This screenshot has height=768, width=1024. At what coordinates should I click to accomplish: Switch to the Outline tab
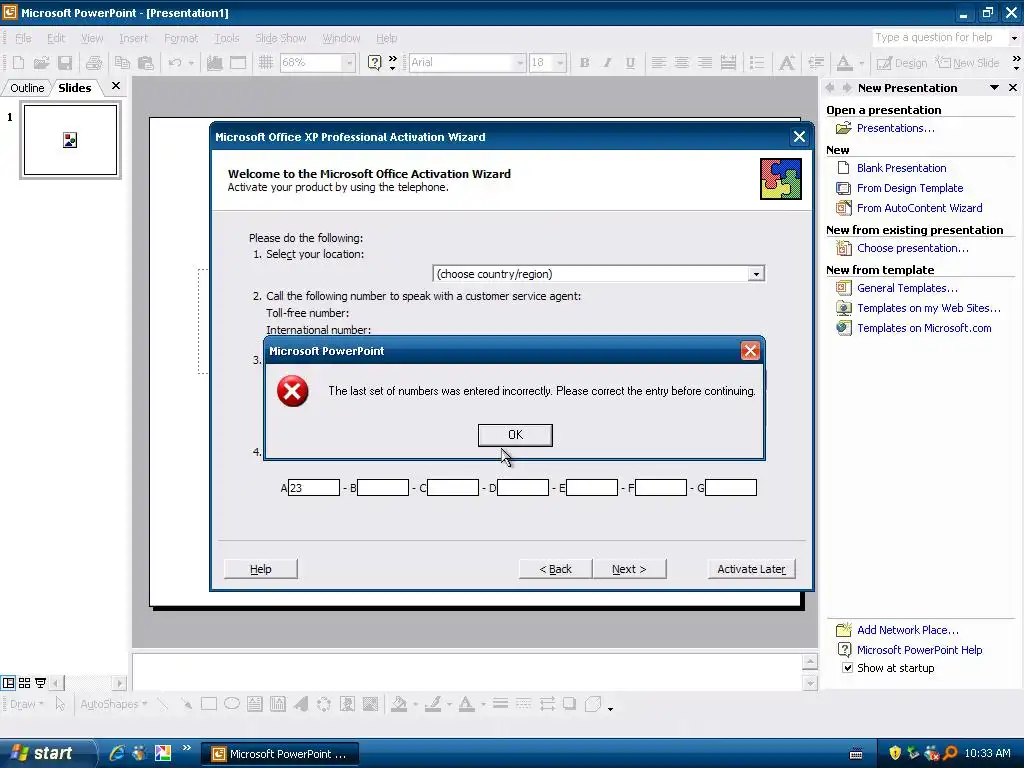tap(27, 88)
